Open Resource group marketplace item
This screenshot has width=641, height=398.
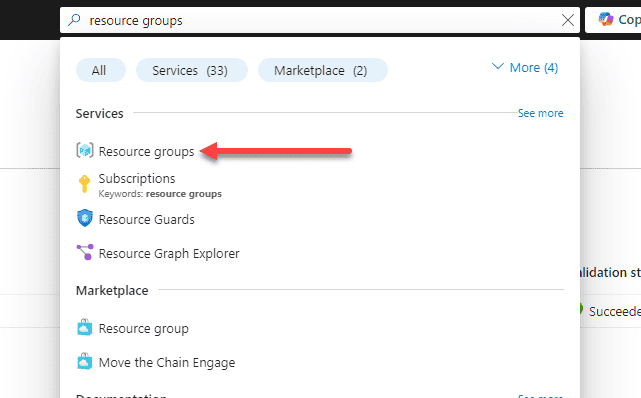click(143, 329)
